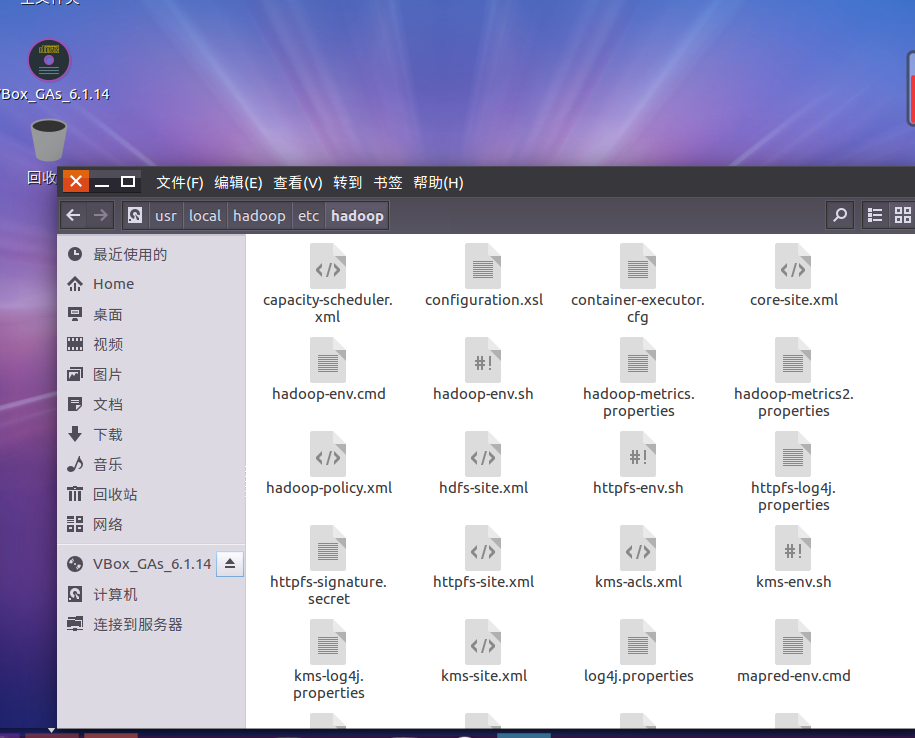Open the 书签 menu
This screenshot has width=915, height=738.
pos(387,183)
